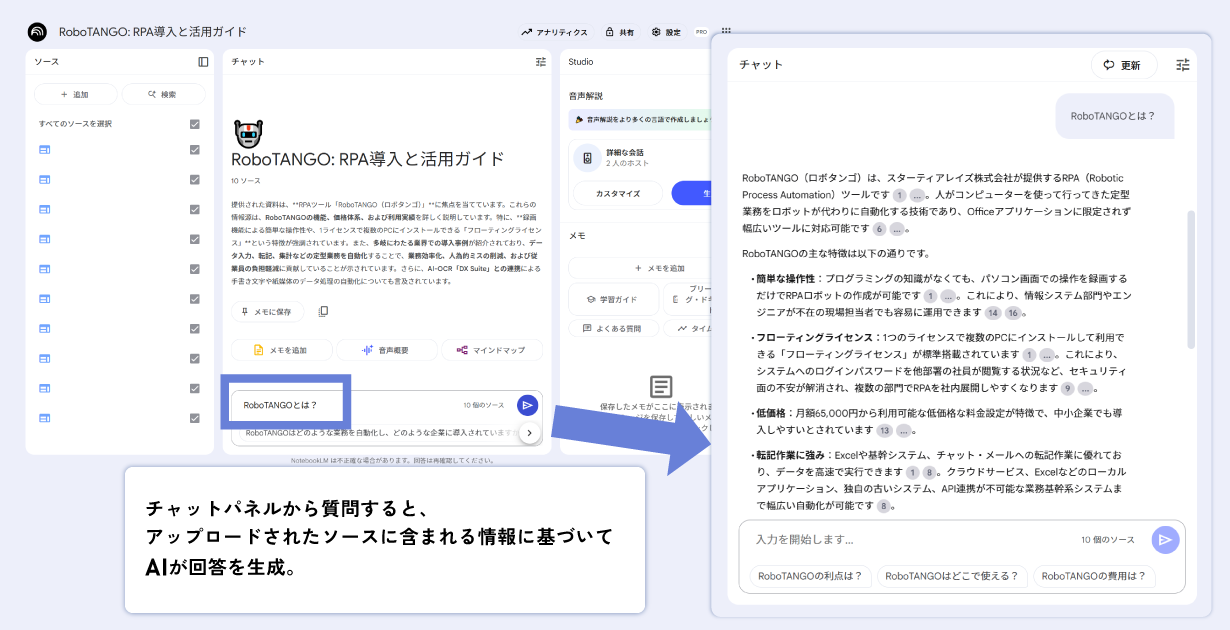The image size is (1230, 630).
Task: Send the question with the center arrow button
Action: coord(528,405)
